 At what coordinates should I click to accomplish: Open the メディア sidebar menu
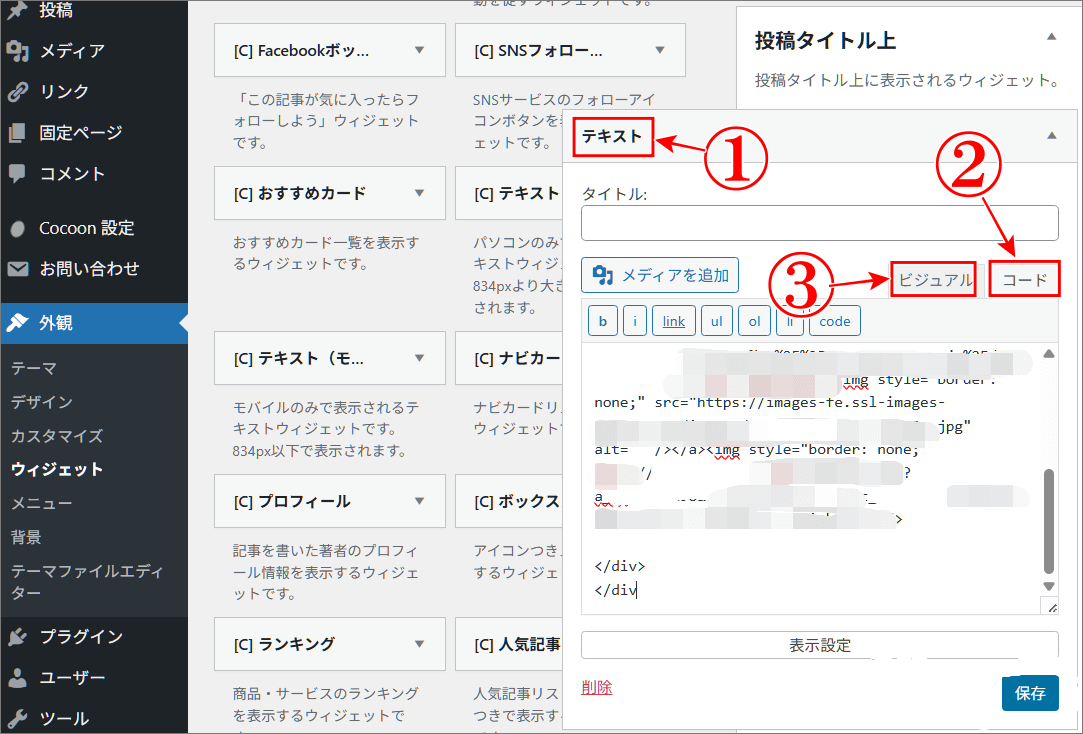71,51
